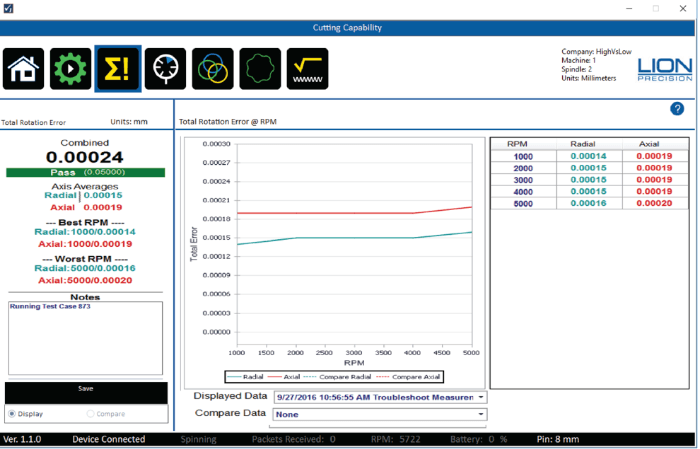Expand the Compare Data dropdown set to None
This screenshot has width=700, height=449.
(x=380, y=414)
